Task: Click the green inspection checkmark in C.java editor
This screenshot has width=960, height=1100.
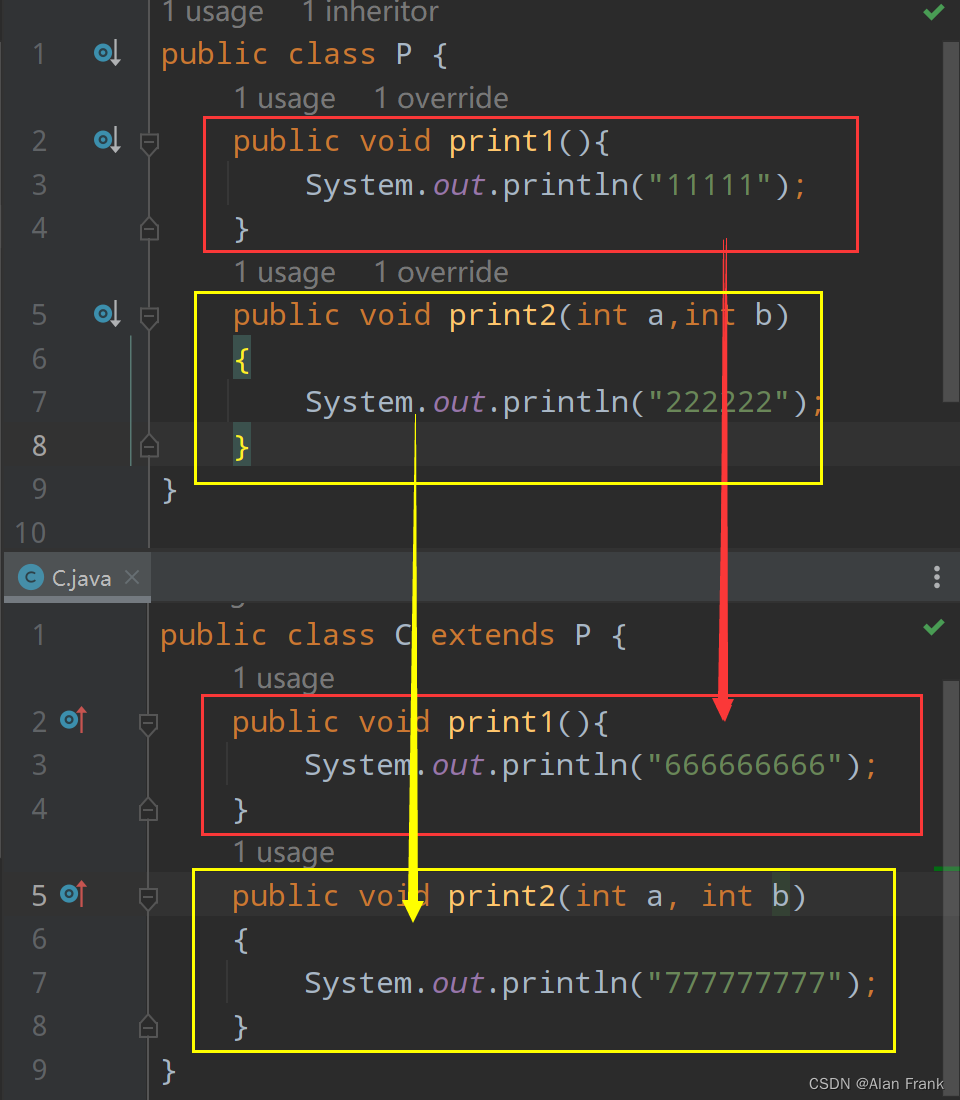Action: pyautogui.click(x=933, y=627)
